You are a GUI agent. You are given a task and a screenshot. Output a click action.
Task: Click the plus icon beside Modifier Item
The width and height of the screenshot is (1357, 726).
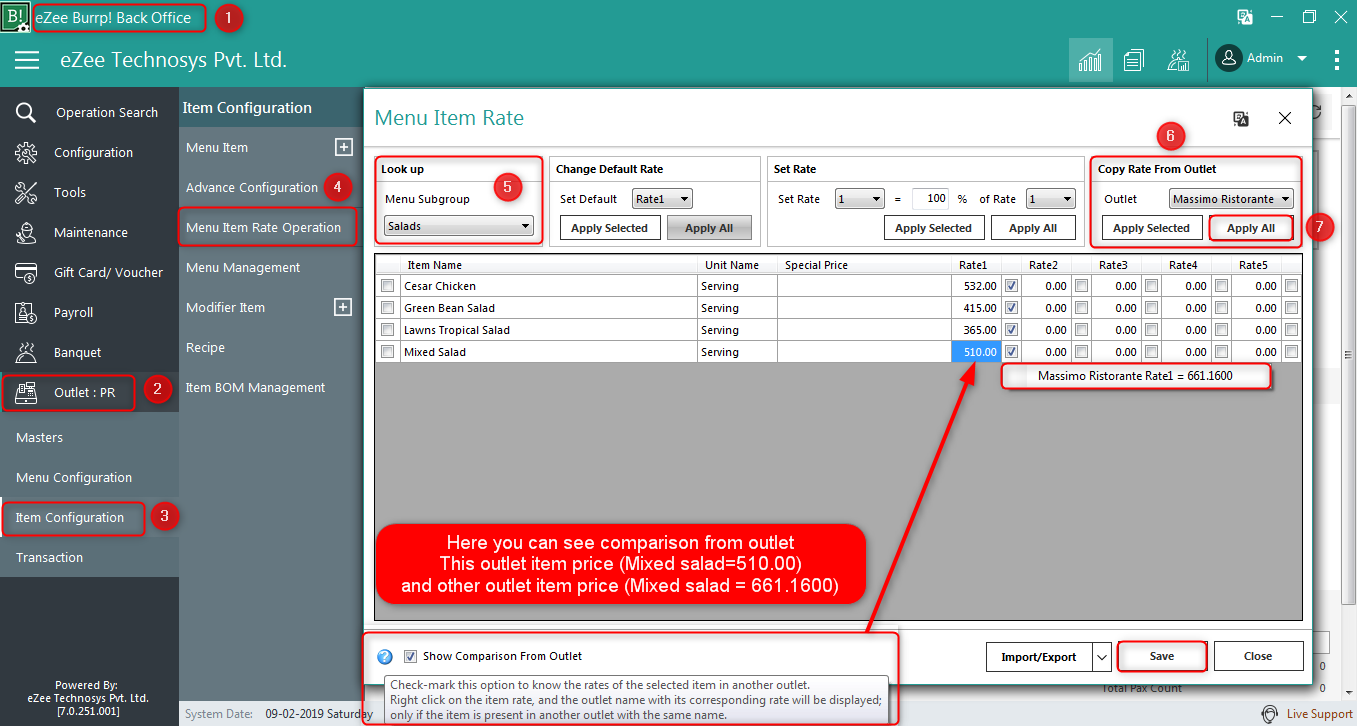(x=343, y=307)
